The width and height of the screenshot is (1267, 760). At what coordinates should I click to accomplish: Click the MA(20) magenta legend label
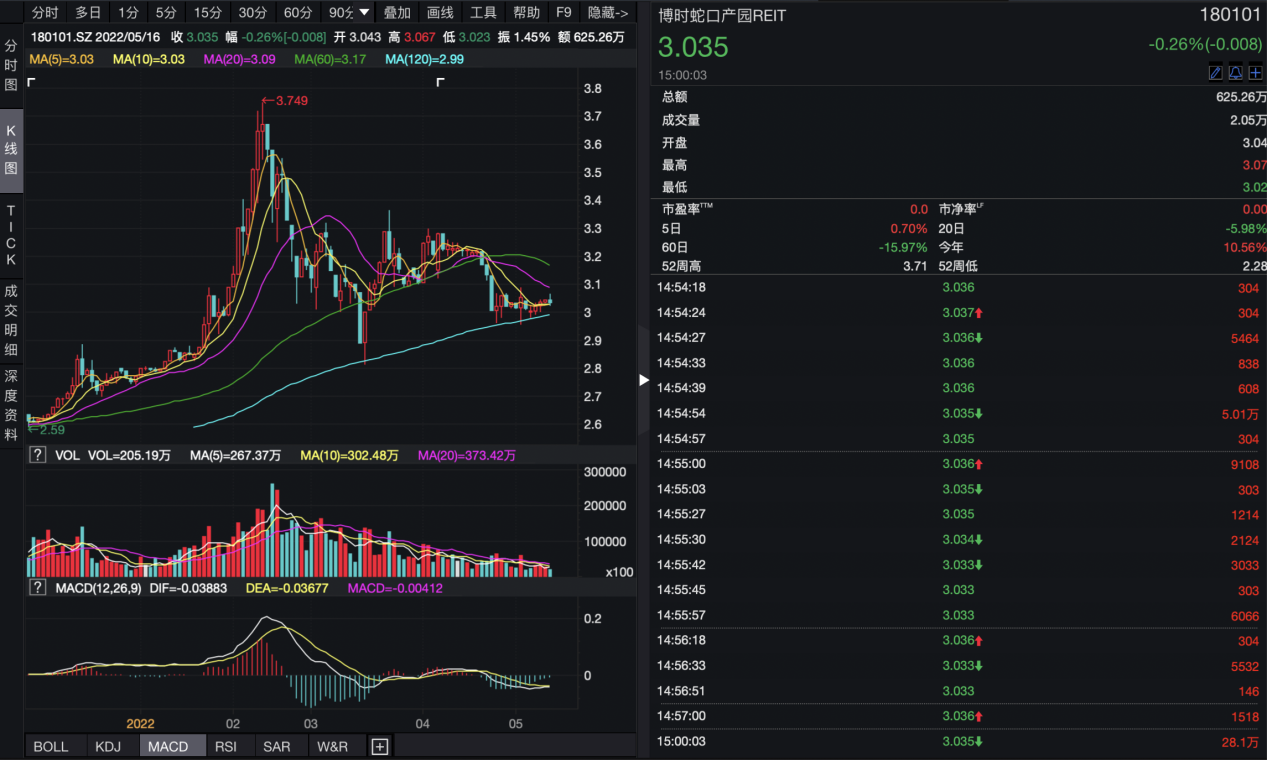pyautogui.click(x=239, y=59)
